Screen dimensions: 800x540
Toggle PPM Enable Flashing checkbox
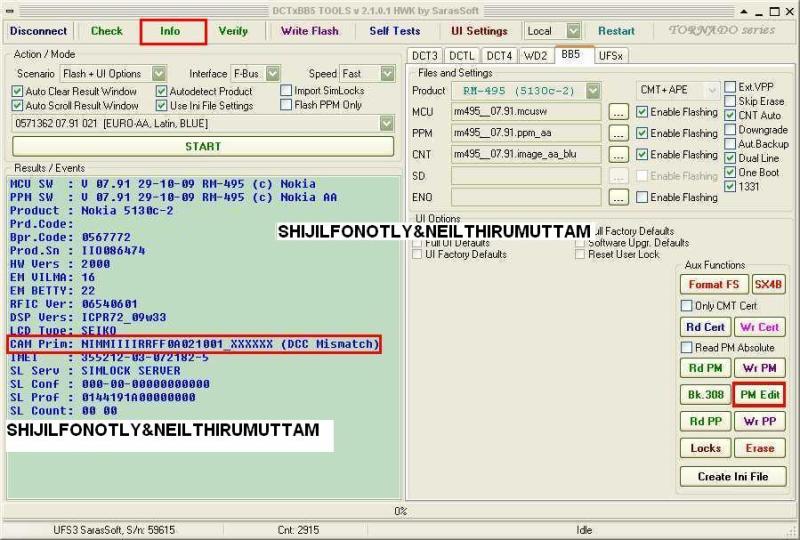(x=642, y=133)
